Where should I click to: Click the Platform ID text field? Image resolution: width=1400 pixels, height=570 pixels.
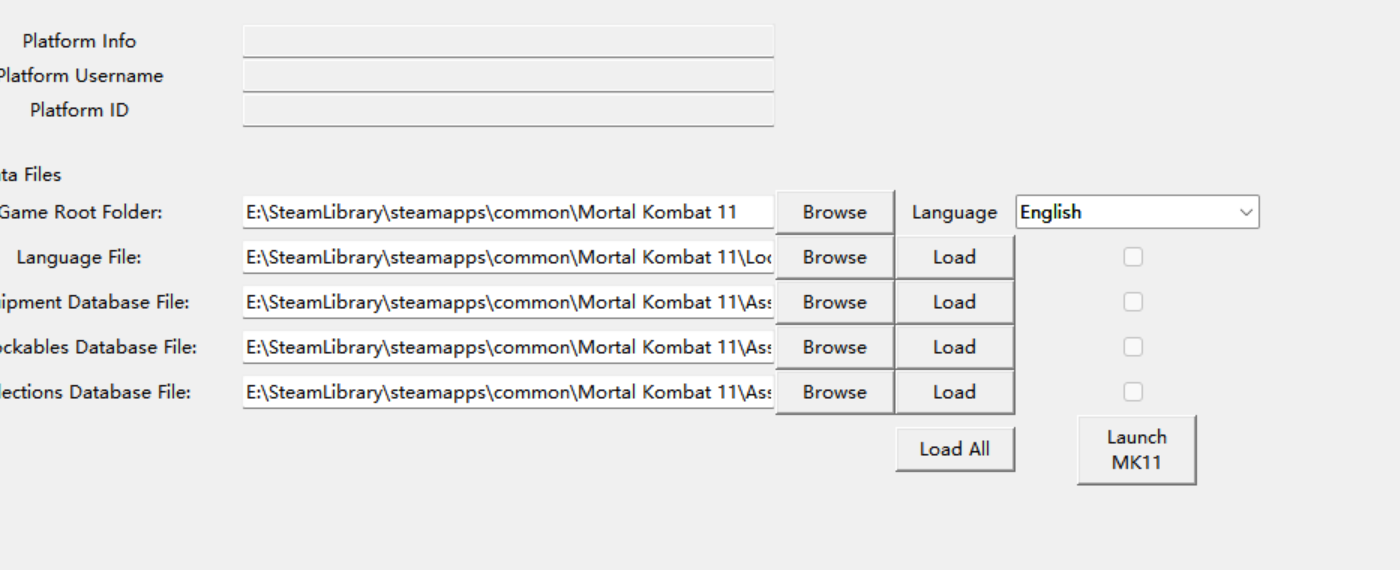click(x=508, y=110)
